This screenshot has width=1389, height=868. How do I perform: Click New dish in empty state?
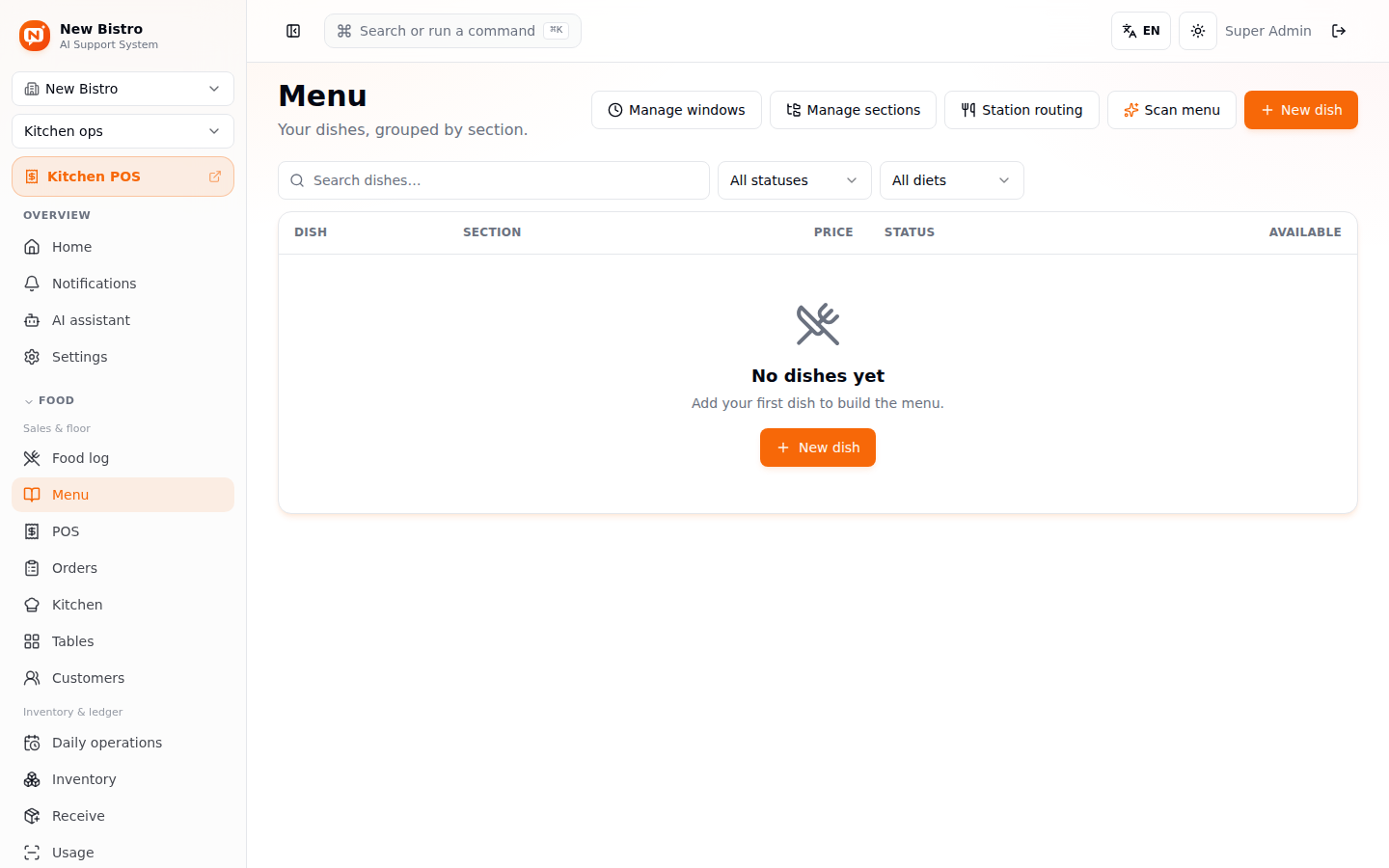click(818, 448)
